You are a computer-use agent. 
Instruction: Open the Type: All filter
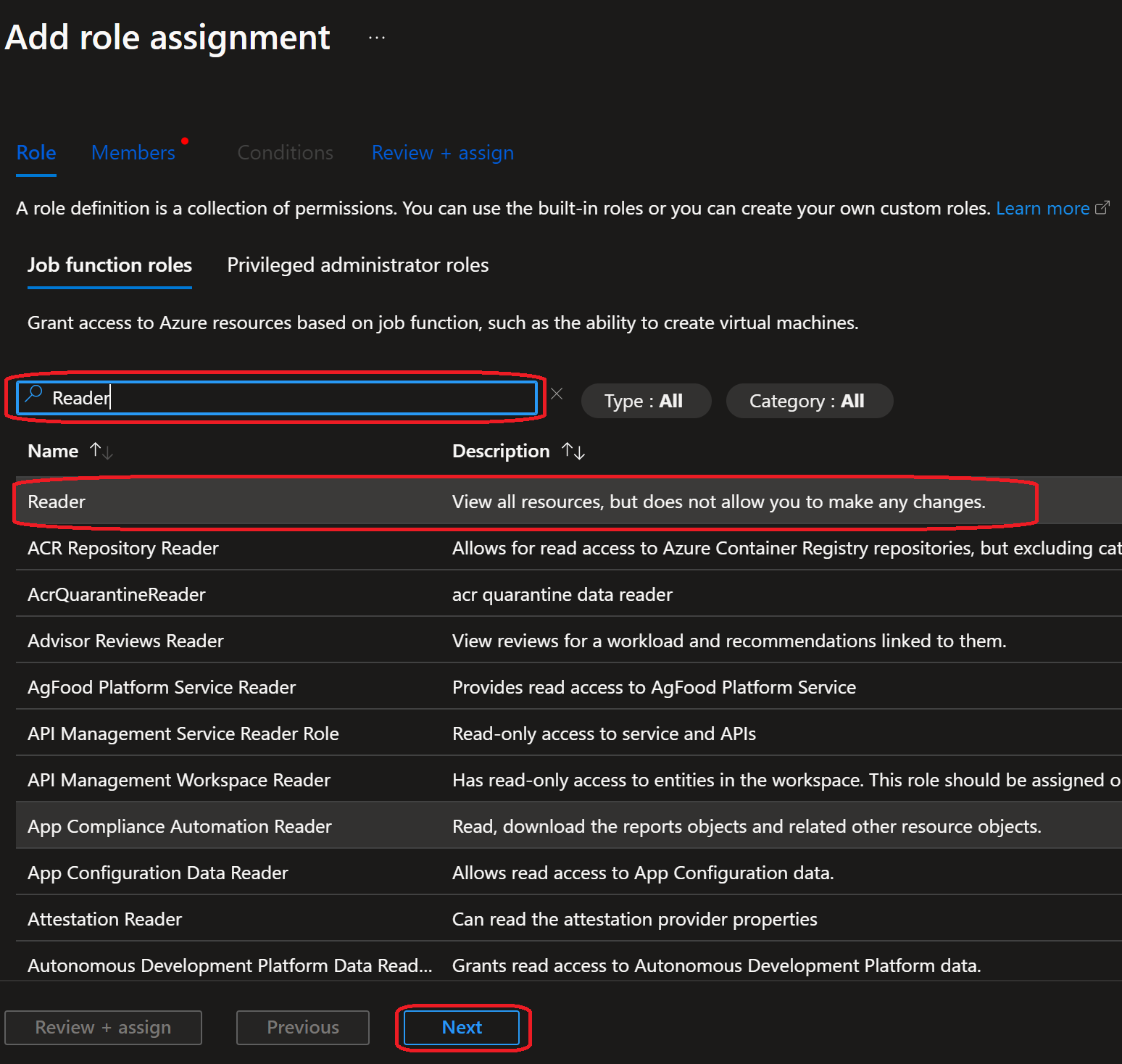pyautogui.click(x=645, y=400)
